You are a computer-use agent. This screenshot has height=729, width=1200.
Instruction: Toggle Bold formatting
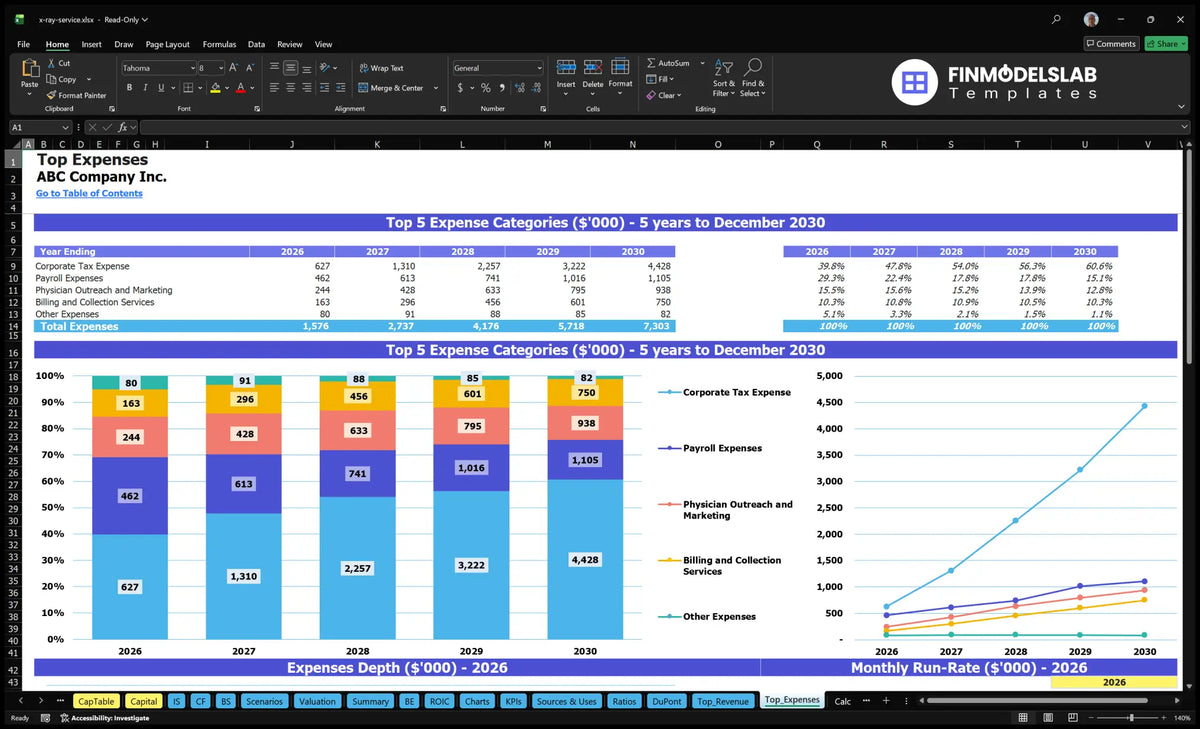pos(129,88)
